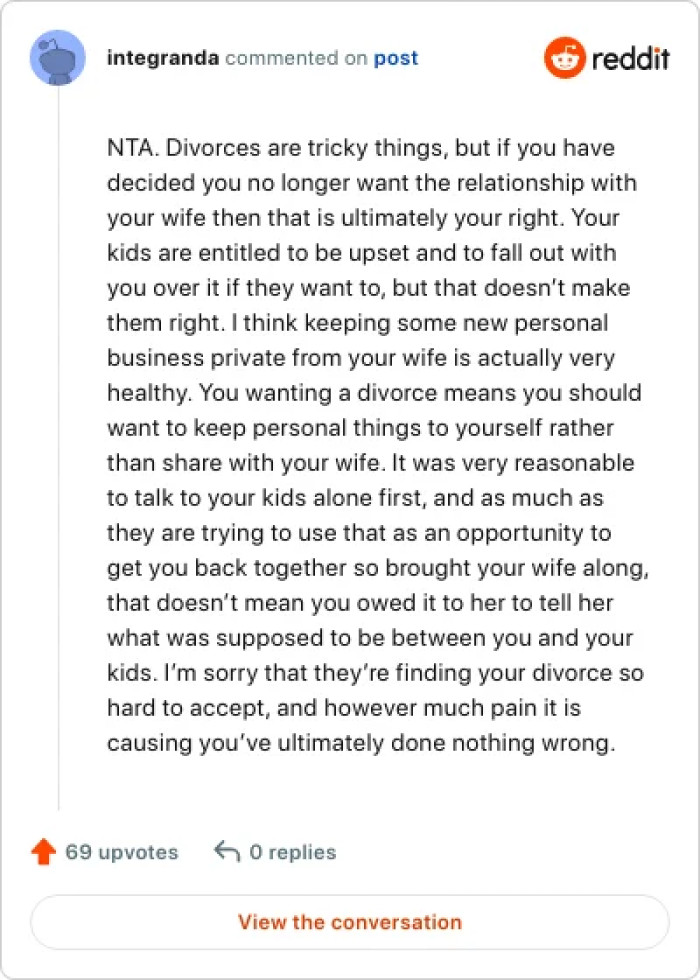Click the 'commented on' header text
700x980 pixels.
pyautogui.click(x=297, y=58)
